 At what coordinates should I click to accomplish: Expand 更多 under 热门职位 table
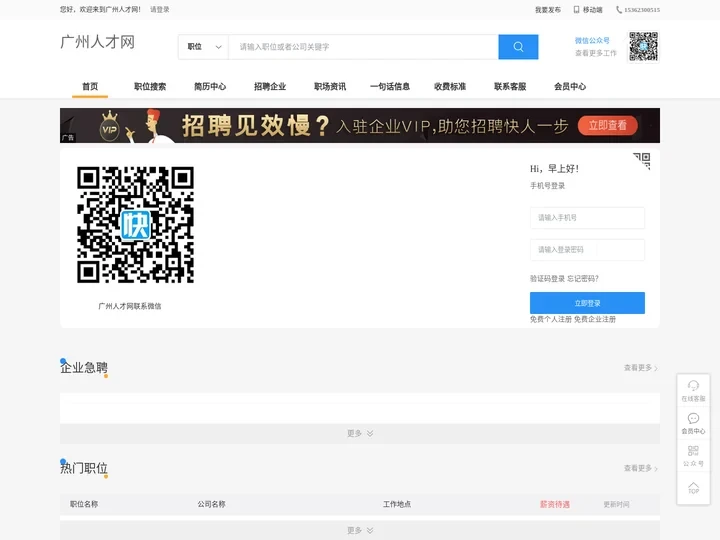point(360,530)
